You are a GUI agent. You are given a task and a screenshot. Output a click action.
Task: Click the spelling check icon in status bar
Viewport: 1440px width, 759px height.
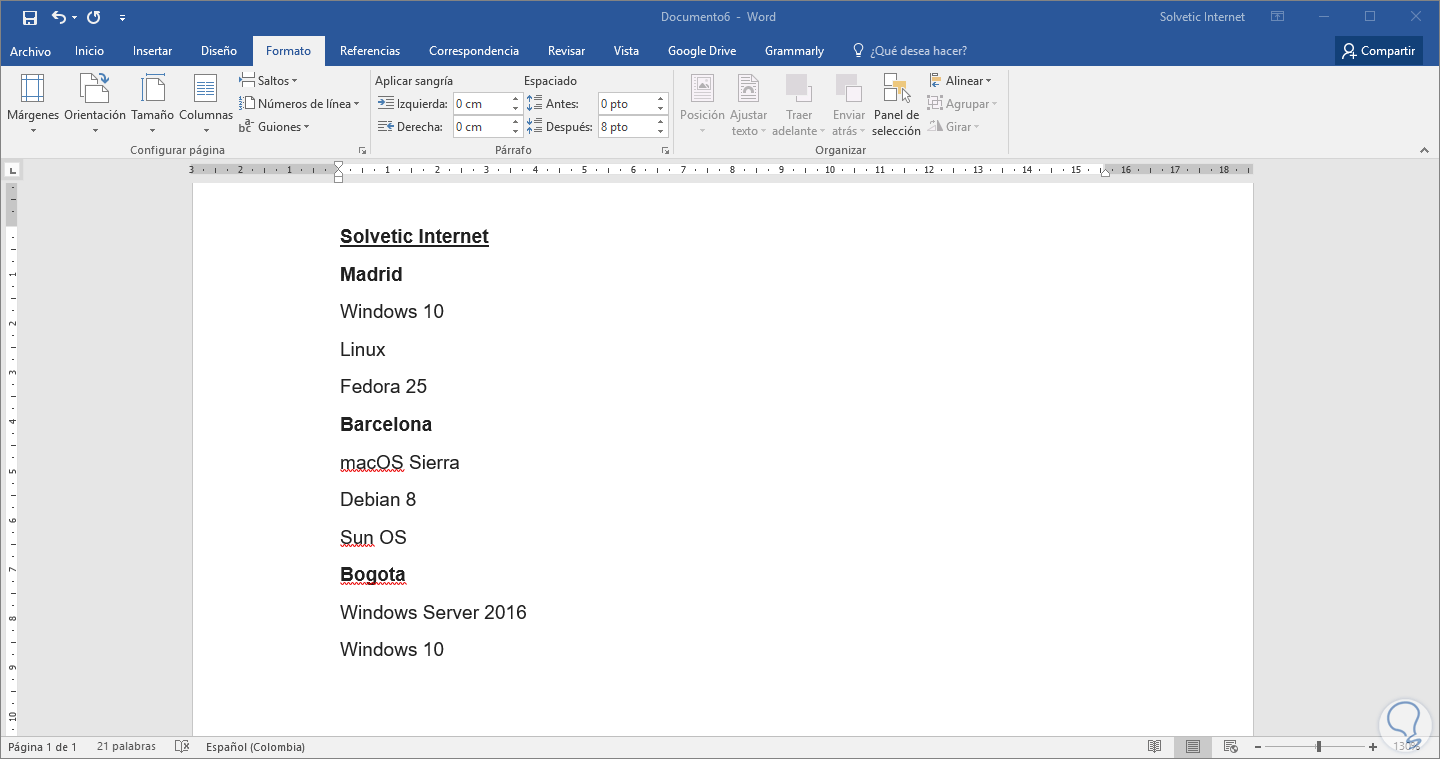tap(182, 746)
